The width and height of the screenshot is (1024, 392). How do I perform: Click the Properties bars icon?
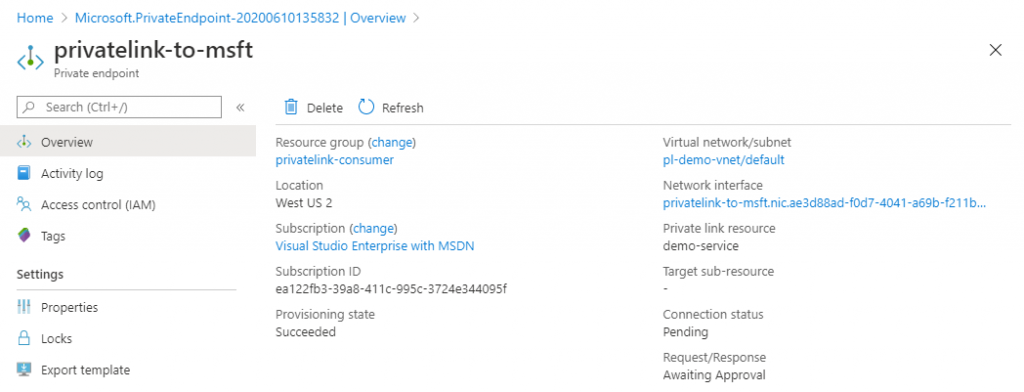pos(24,307)
